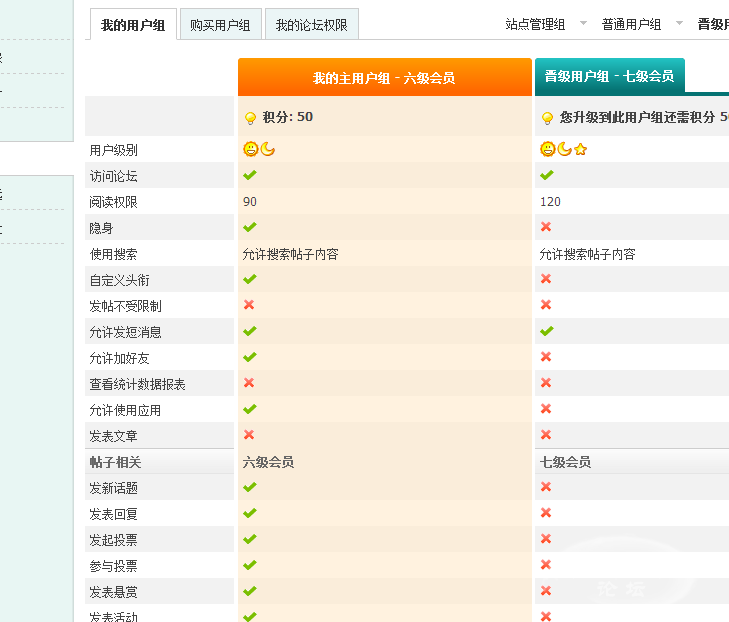Click the 积分: 50 text
729x622 pixels.
(288, 117)
